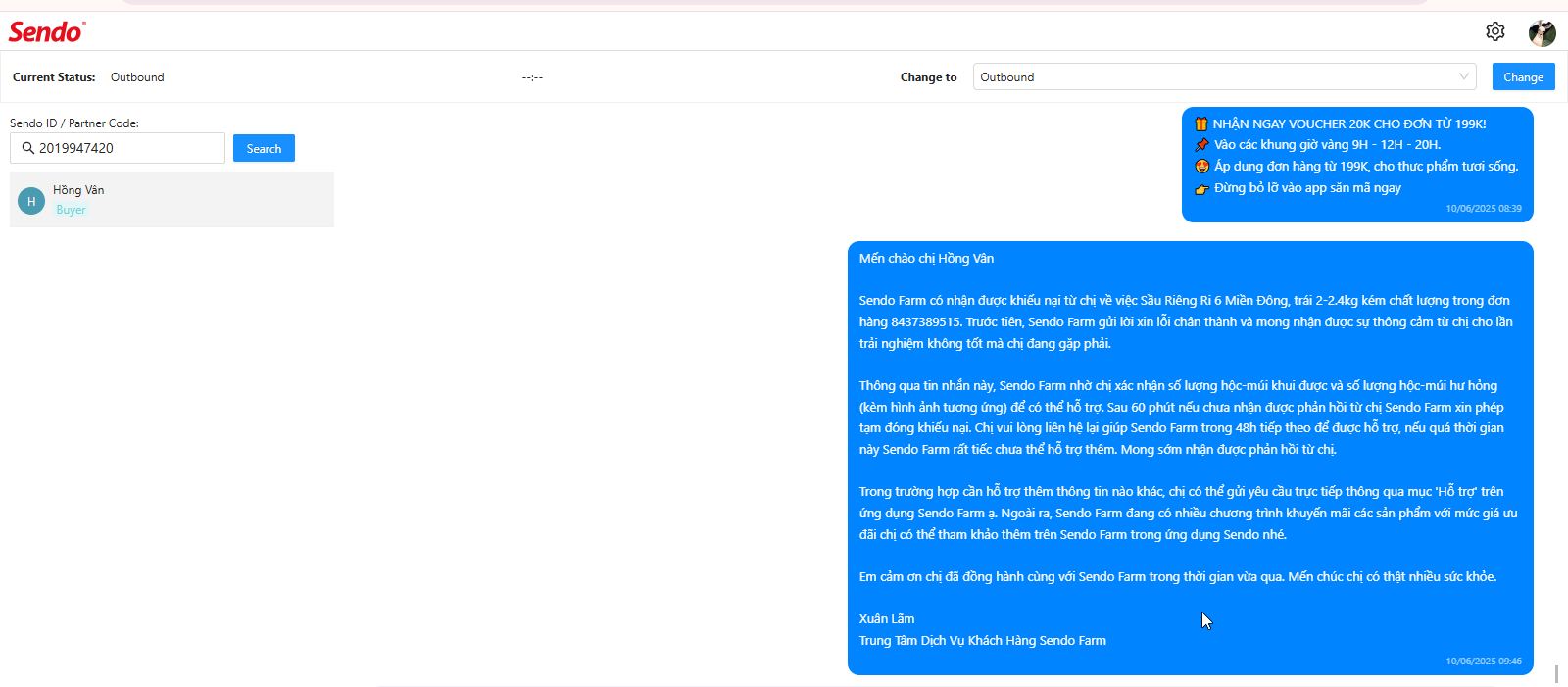
Task: Click the voucher promotion message bubble
Action: pyautogui.click(x=1357, y=165)
